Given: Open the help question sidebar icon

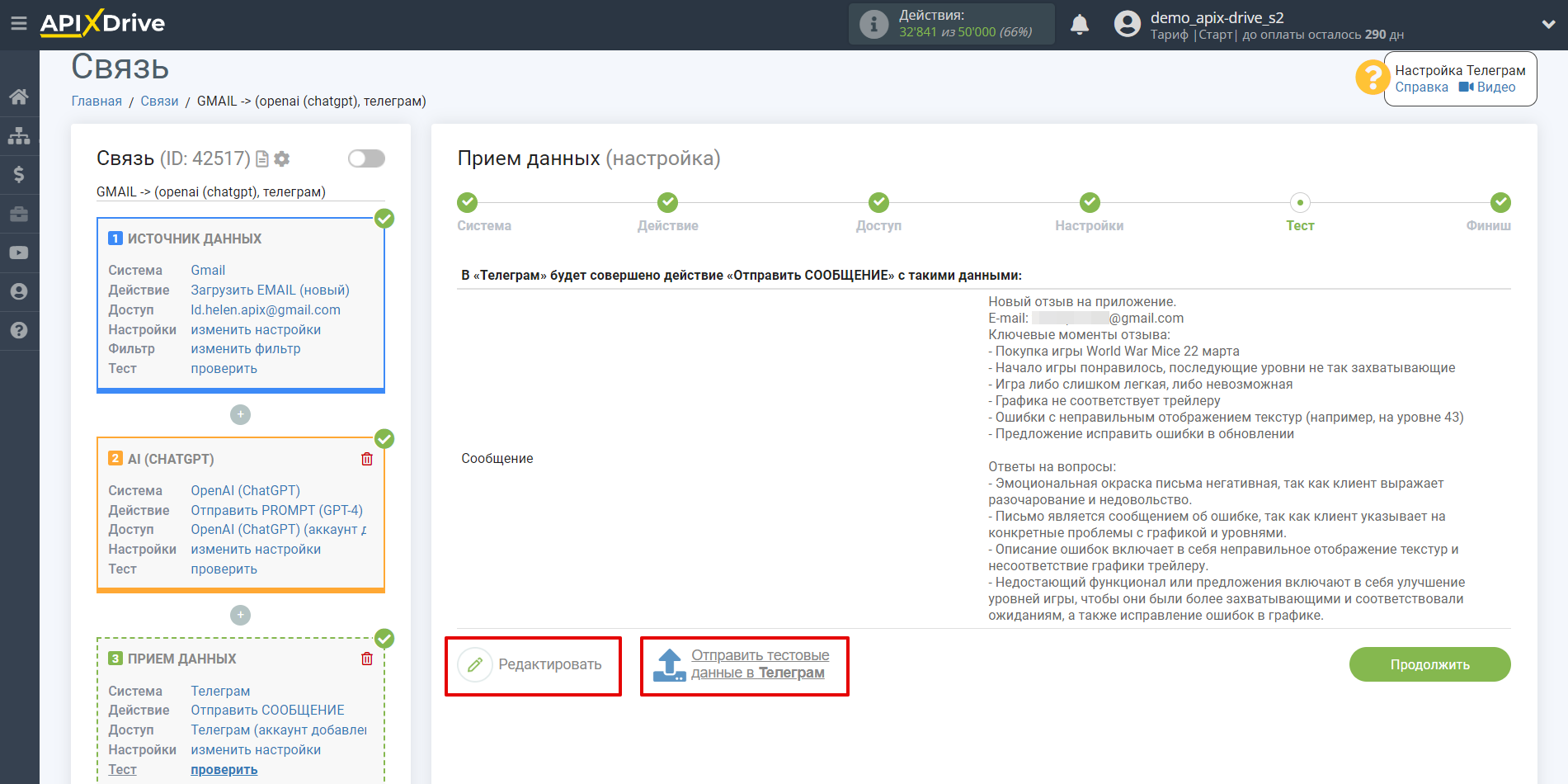Looking at the screenshot, I should (19, 330).
